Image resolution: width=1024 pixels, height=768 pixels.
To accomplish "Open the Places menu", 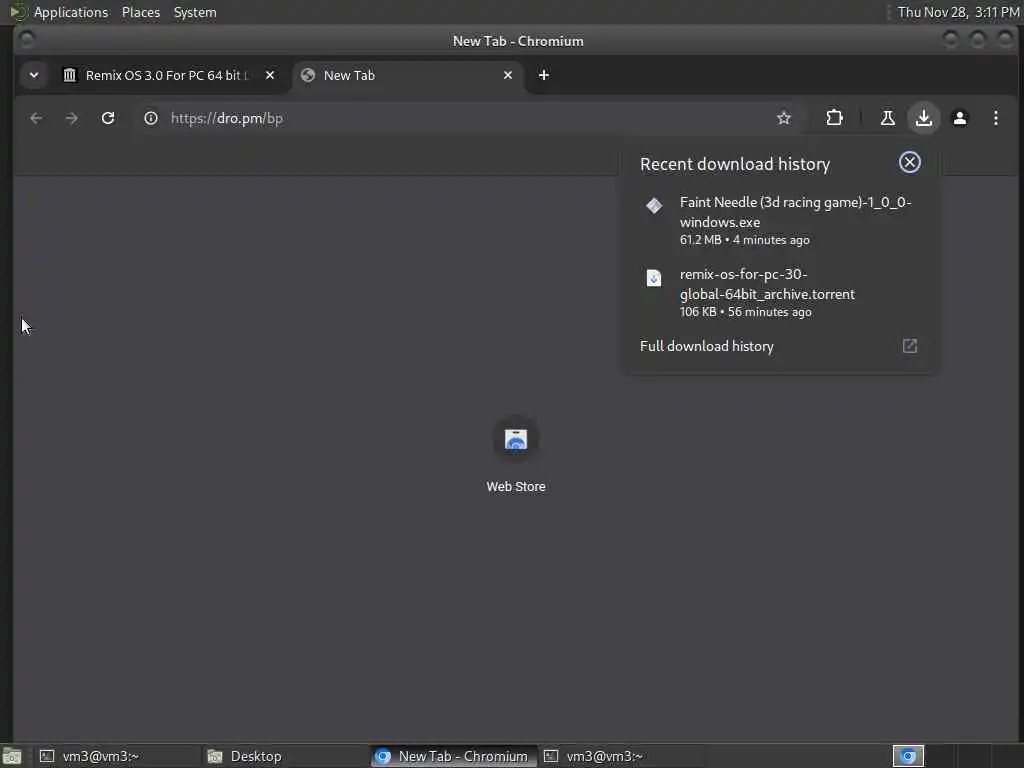I will click(140, 12).
